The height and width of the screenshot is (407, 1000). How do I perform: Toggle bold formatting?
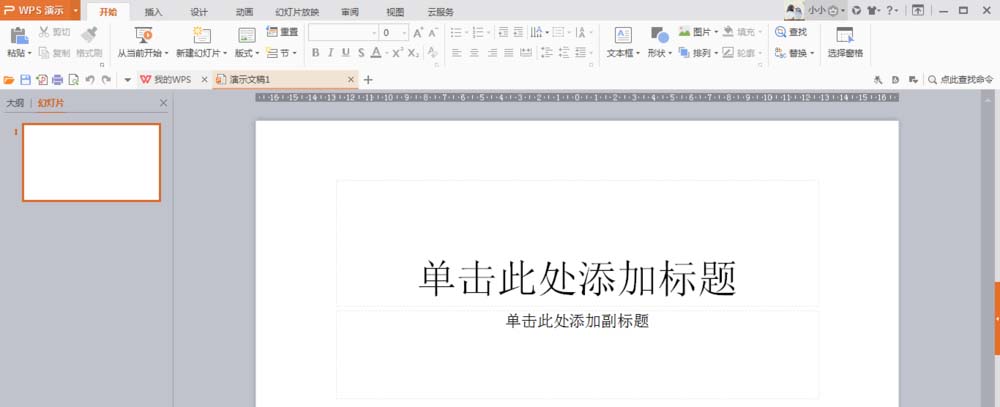point(316,52)
